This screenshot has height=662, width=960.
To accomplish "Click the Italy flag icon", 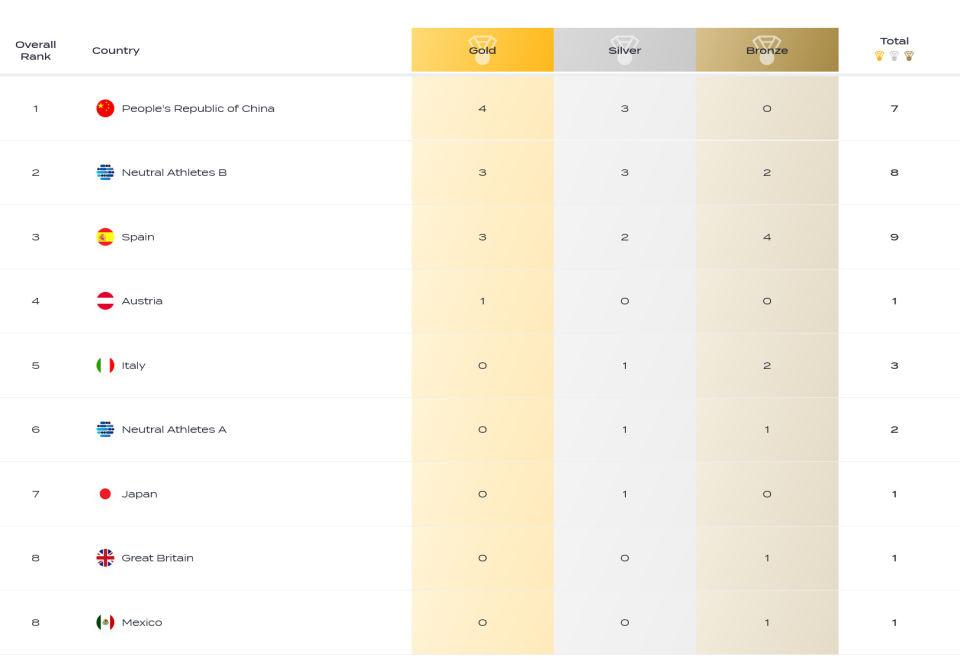I will tap(105, 366).
